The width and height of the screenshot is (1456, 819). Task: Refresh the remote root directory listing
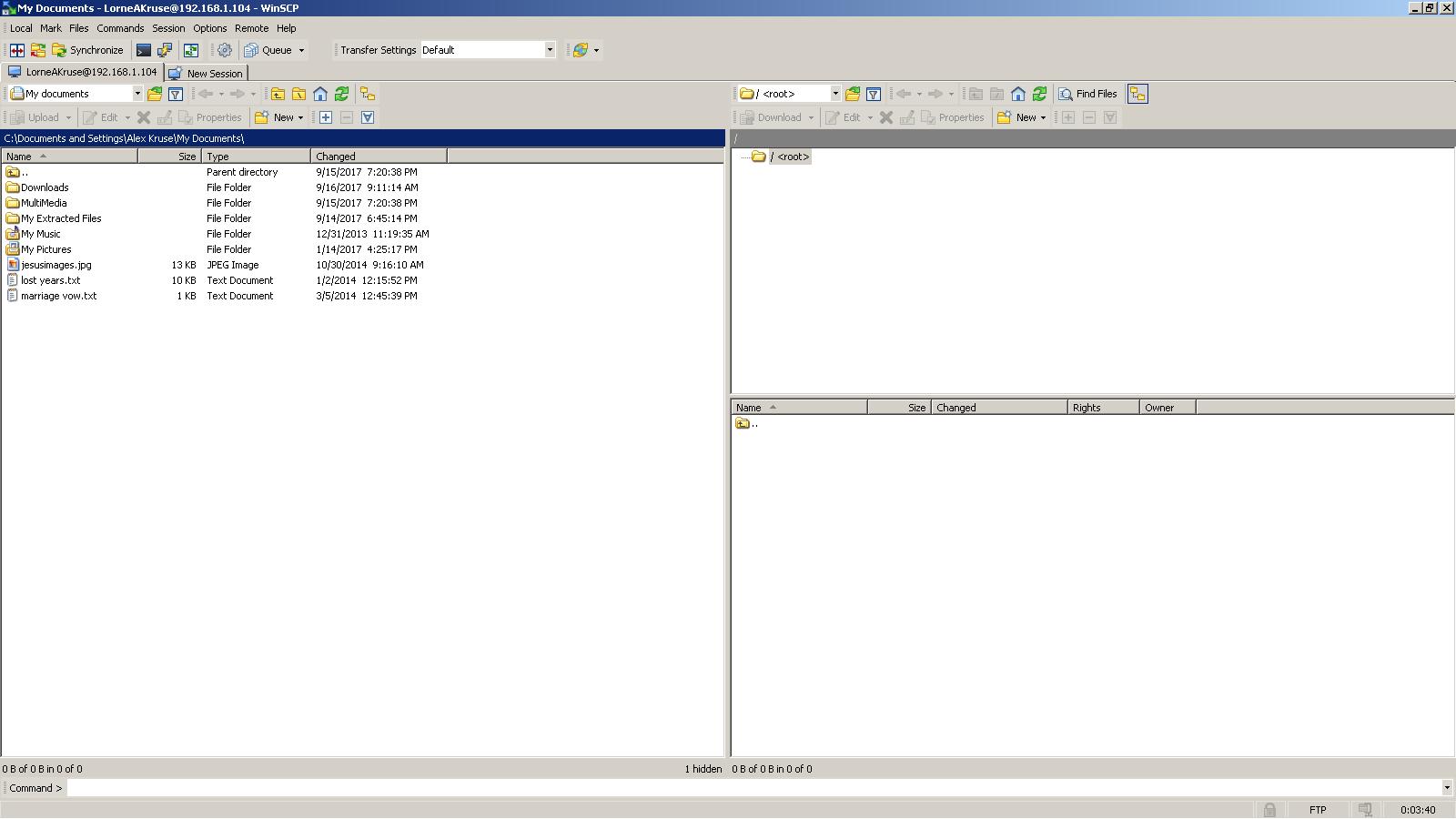click(1039, 94)
